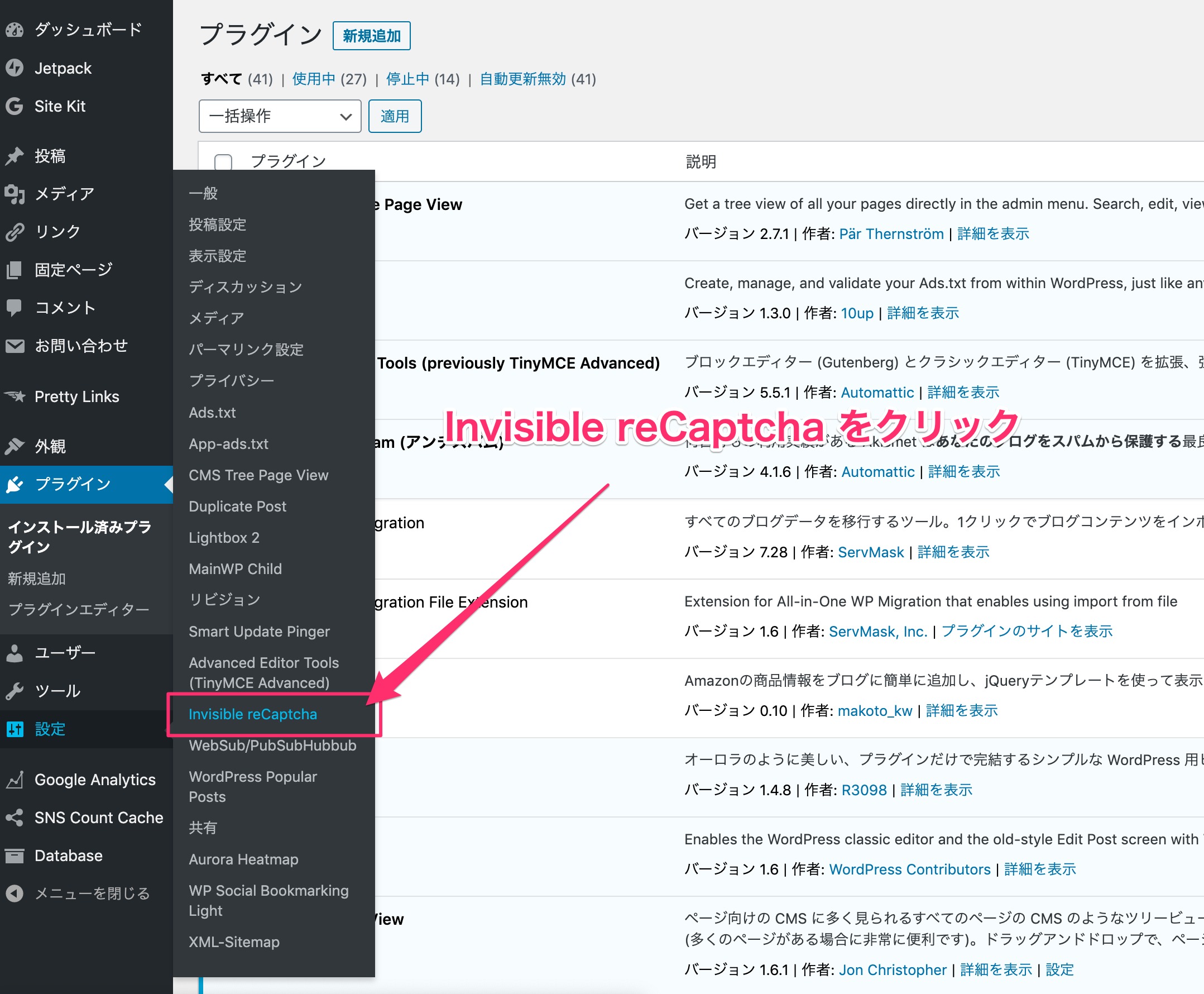Filter plugins by 自動更新無効
The image size is (1204, 994).
pos(522,79)
